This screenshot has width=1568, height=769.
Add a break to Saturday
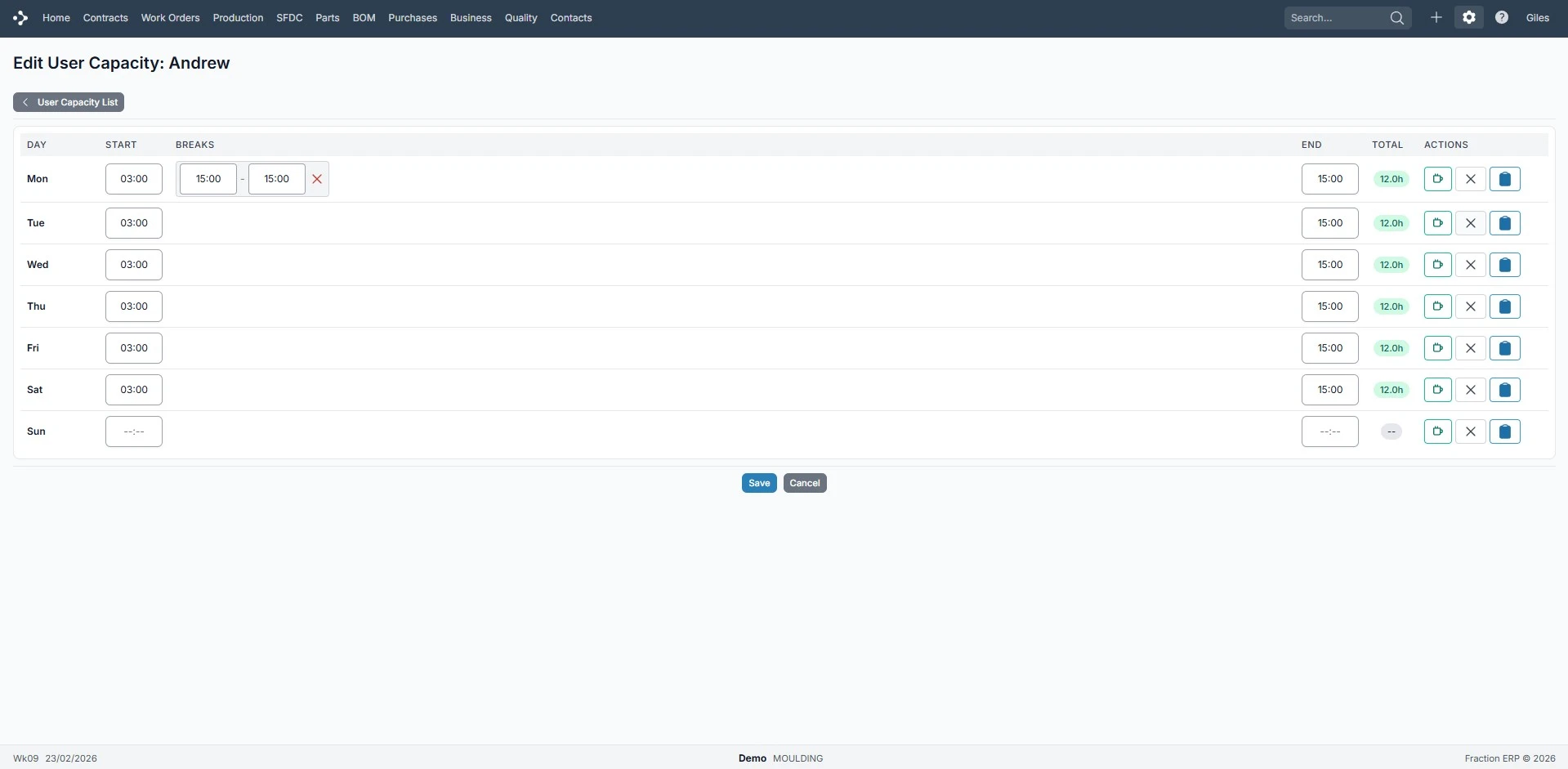[1438, 389]
